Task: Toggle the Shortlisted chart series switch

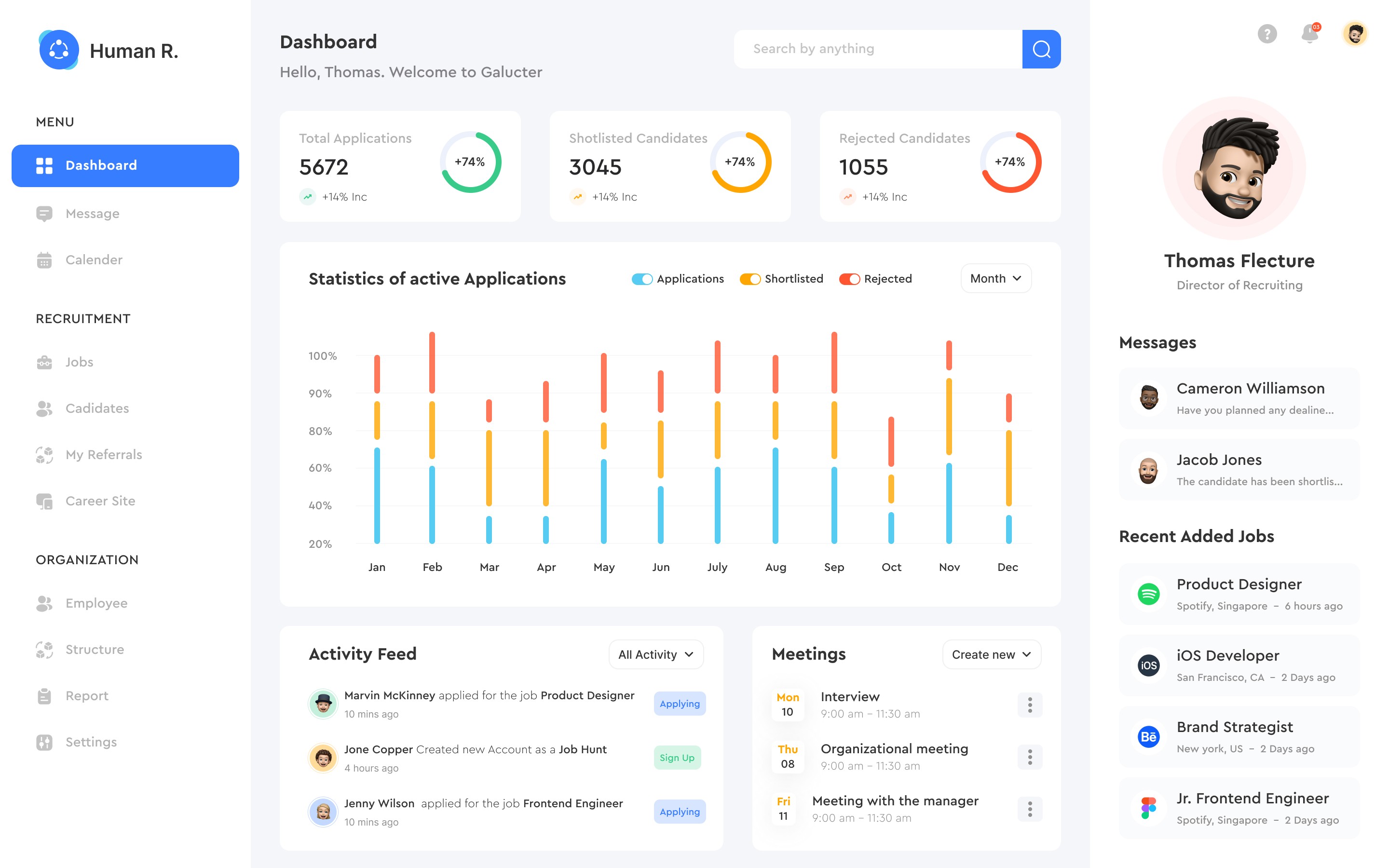Action: pos(749,279)
